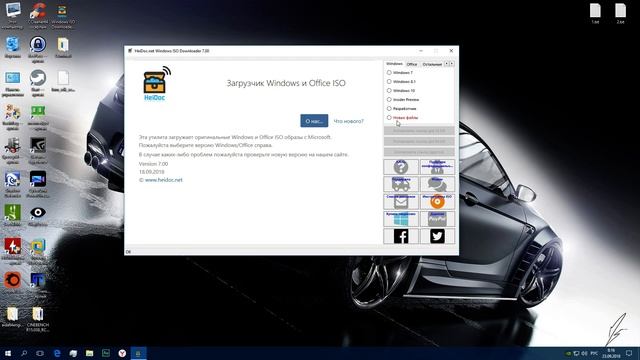Open the NVIDIA desktop shortcut
Screen dimensions: 640x360
pos(38,150)
